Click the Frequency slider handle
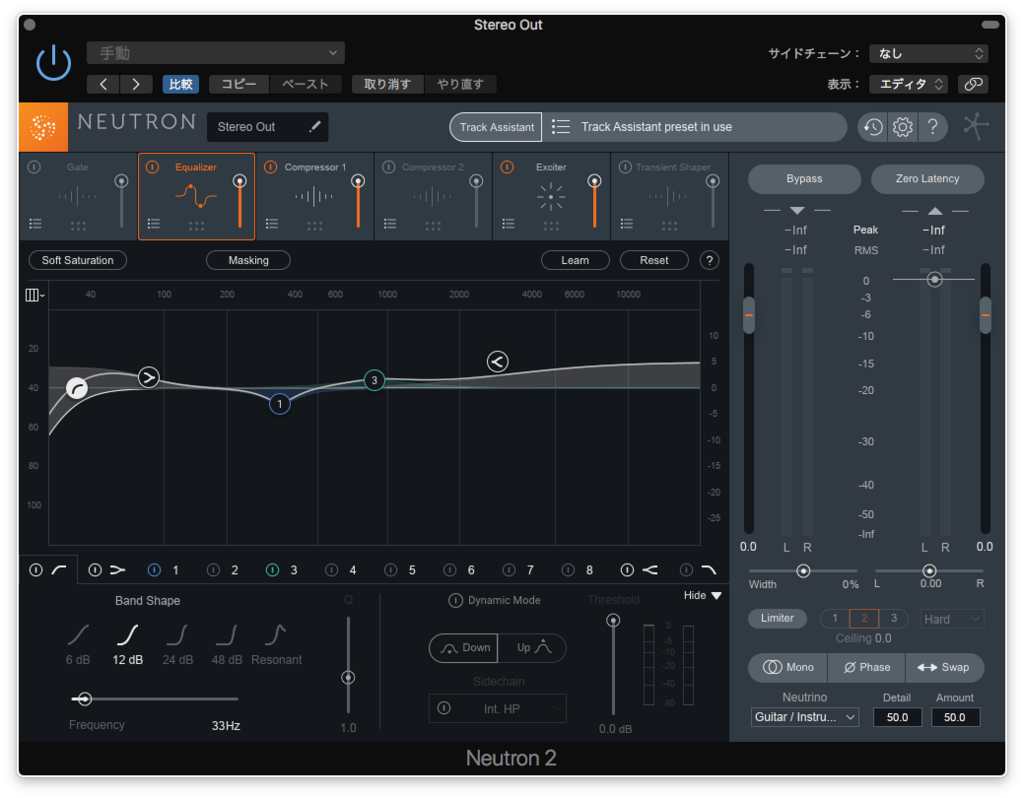The width and height of the screenshot is (1024, 798). coord(84,699)
